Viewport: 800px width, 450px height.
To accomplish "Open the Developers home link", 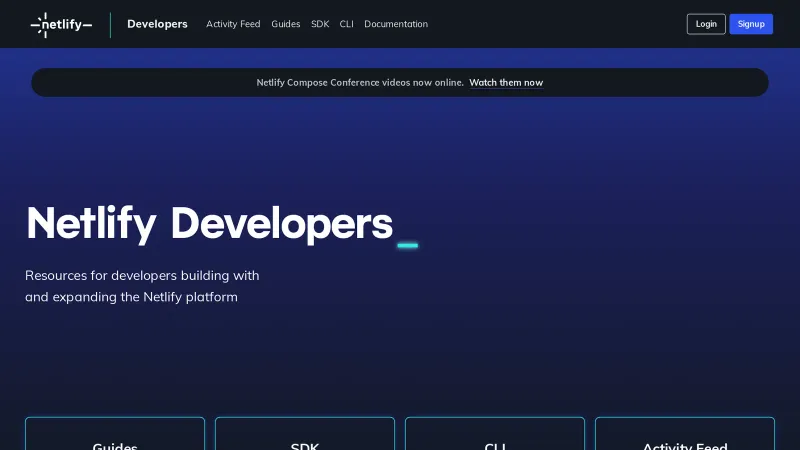I will 157,24.
